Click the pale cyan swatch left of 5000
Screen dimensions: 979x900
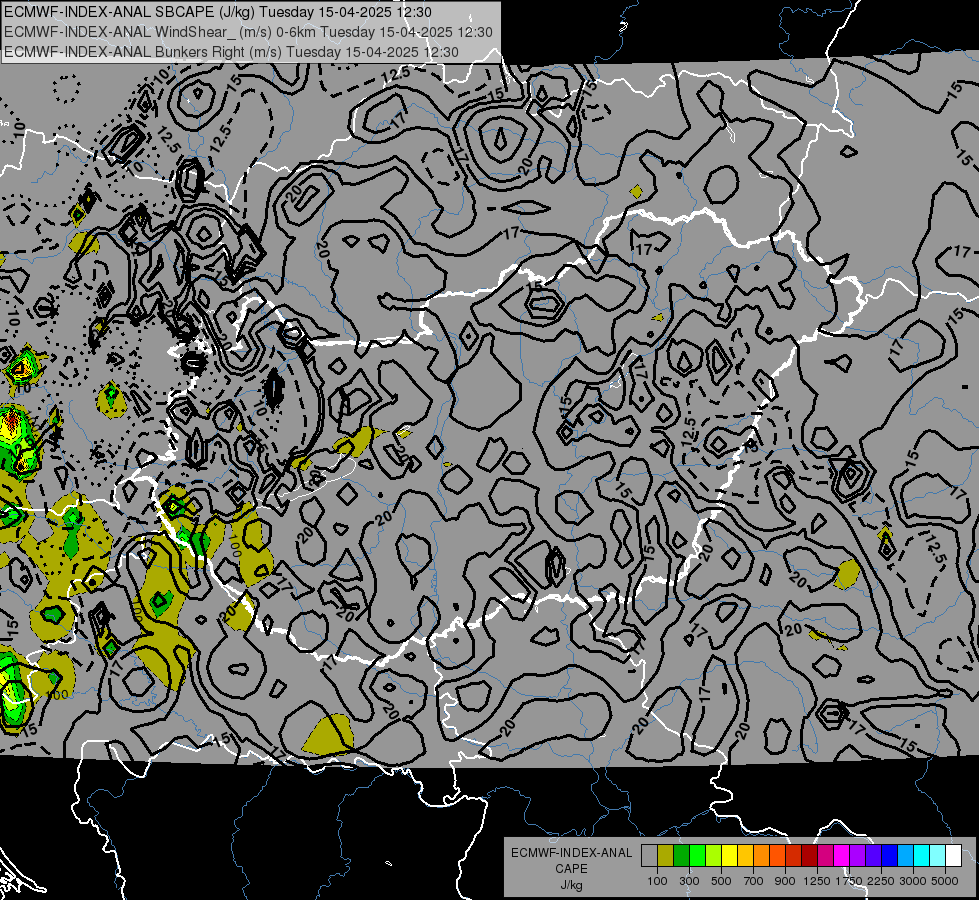938,855
